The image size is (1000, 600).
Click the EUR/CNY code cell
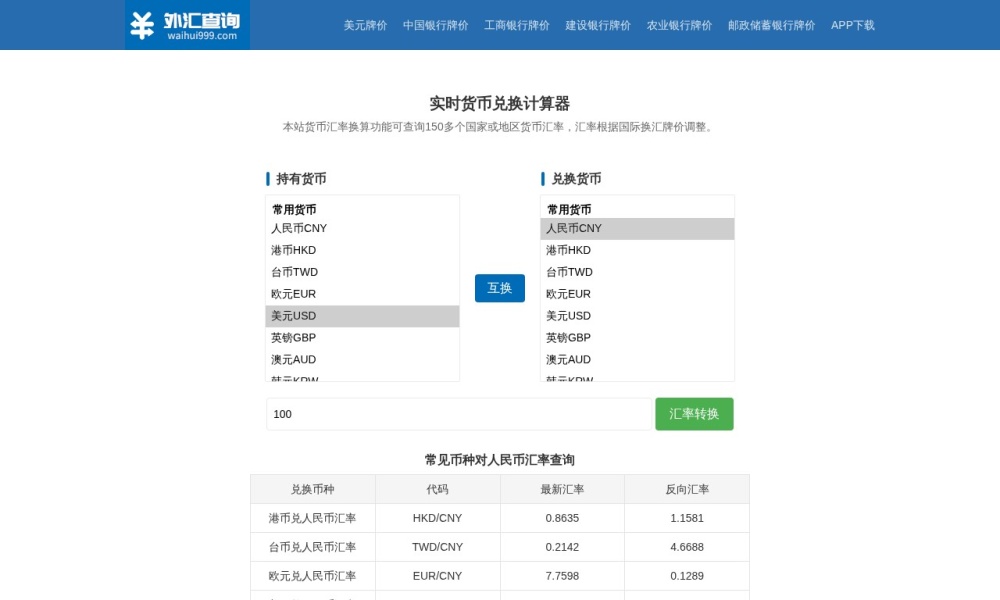[x=438, y=576]
